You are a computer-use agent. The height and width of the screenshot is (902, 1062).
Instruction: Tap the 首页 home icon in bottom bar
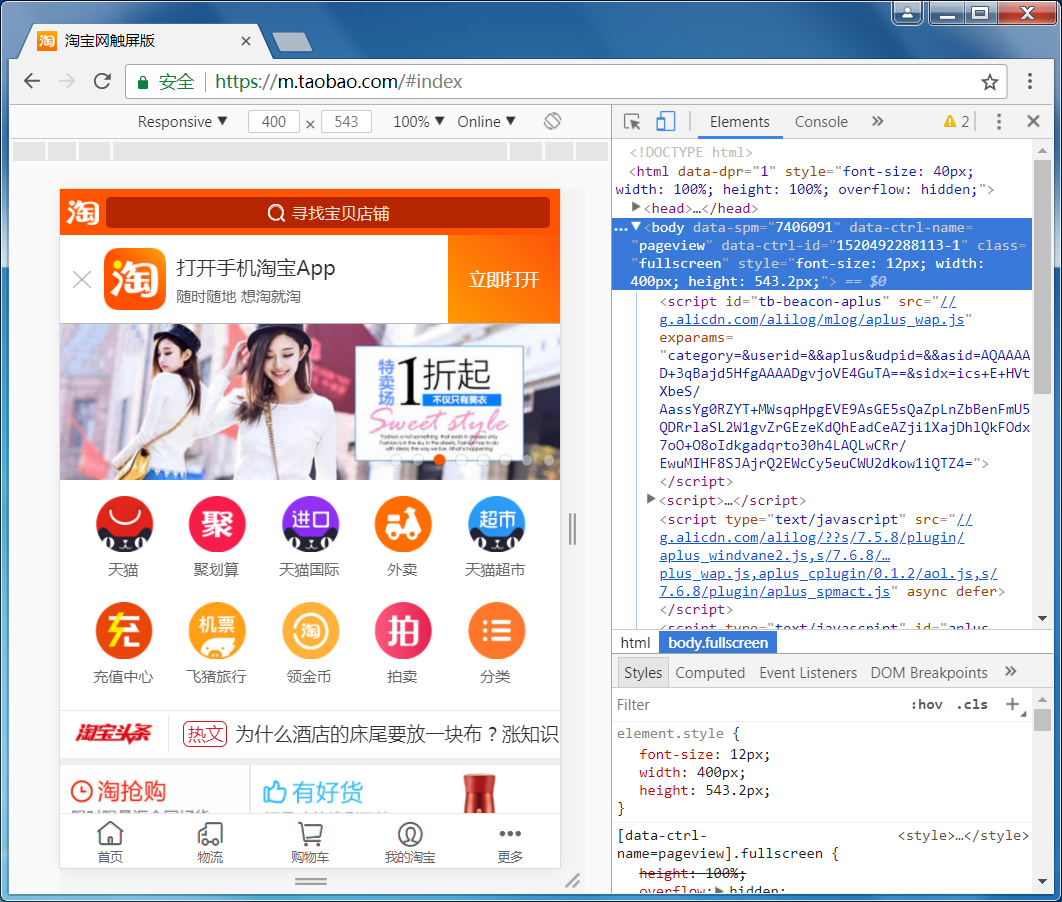[110, 834]
